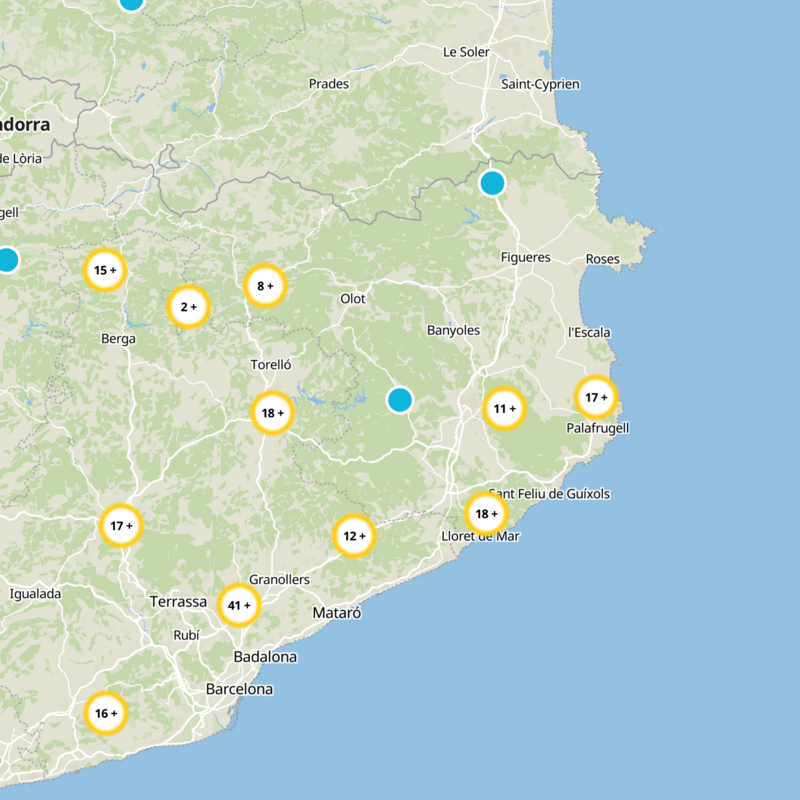Image resolution: width=800 pixels, height=800 pixels.
Task: Click the Figueres label
Action: click(x=526, y=257)
